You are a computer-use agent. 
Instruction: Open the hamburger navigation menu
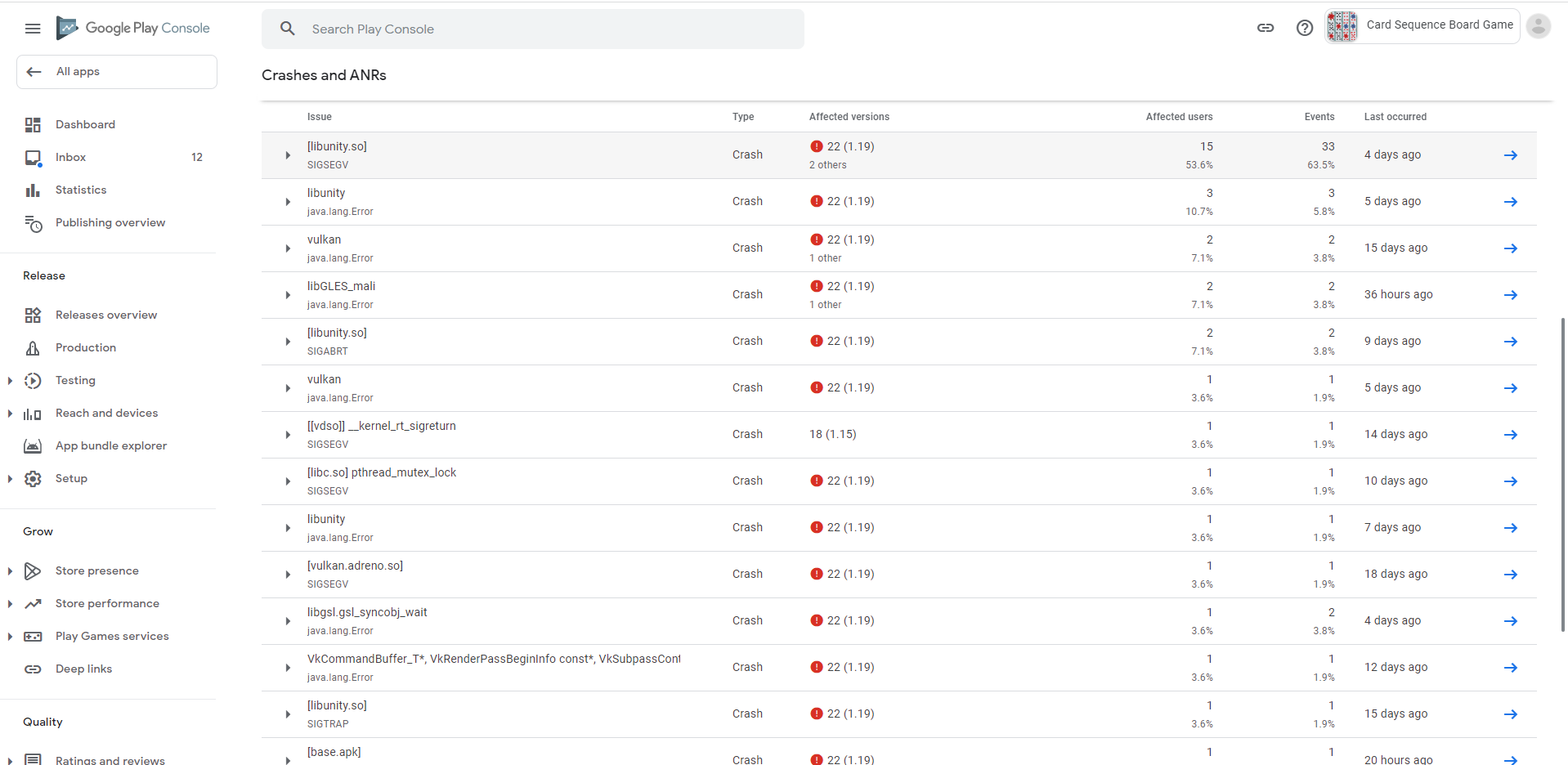(33, 29)
